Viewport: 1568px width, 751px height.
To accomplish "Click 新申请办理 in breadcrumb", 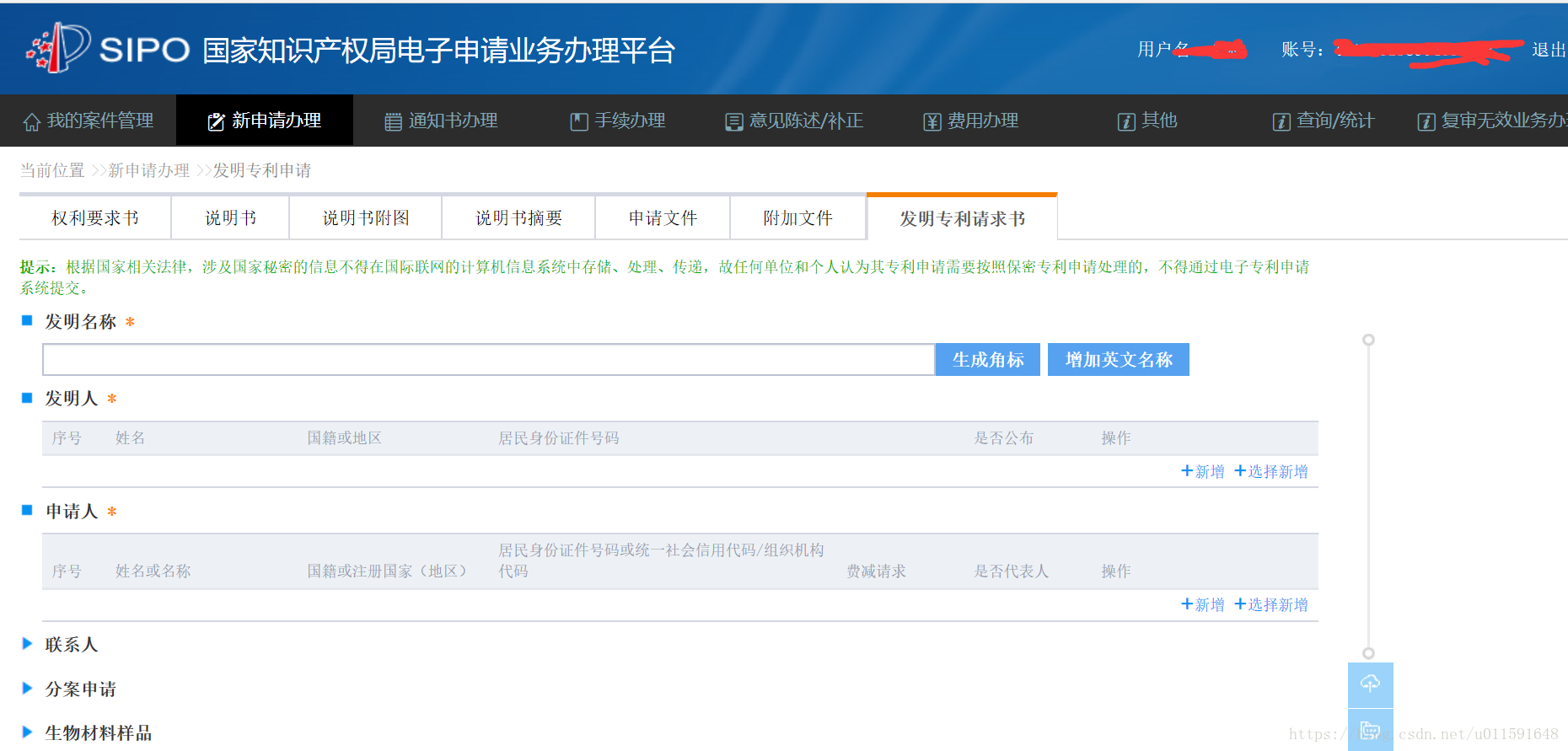I will [x=149, y=170].
